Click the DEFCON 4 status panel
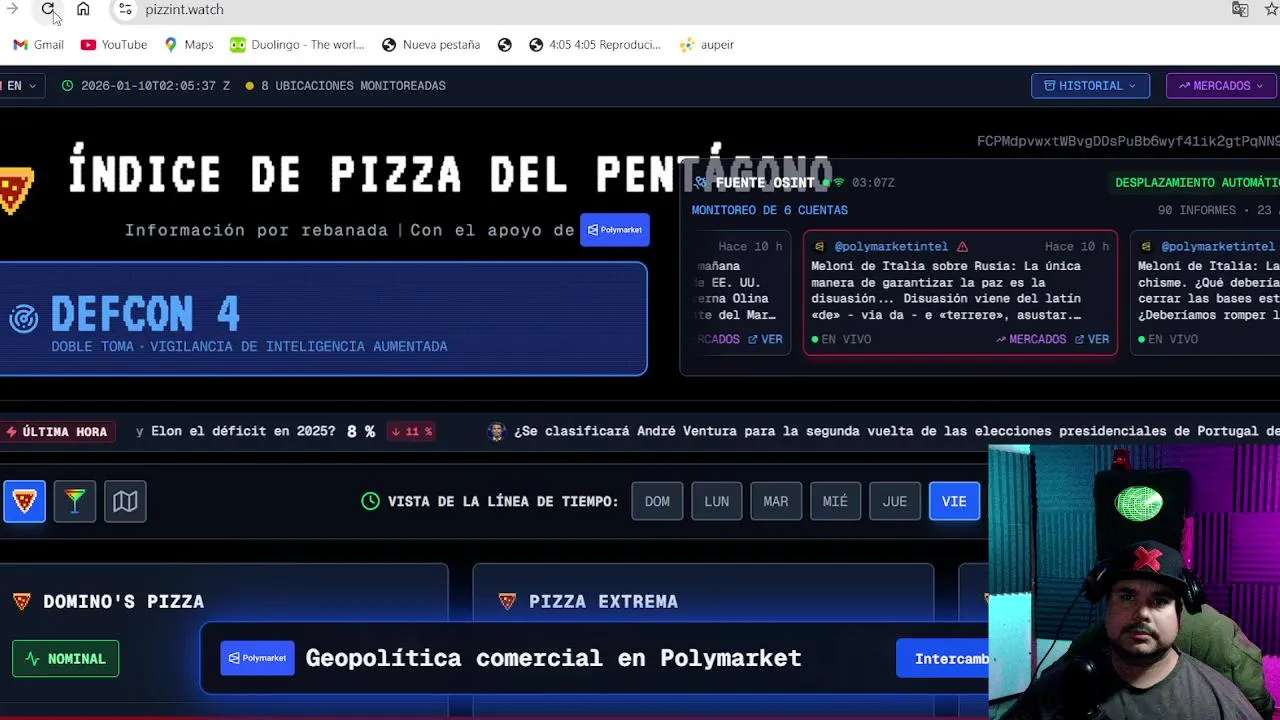This screenshot has height=720, width=1280. [323, 319]
